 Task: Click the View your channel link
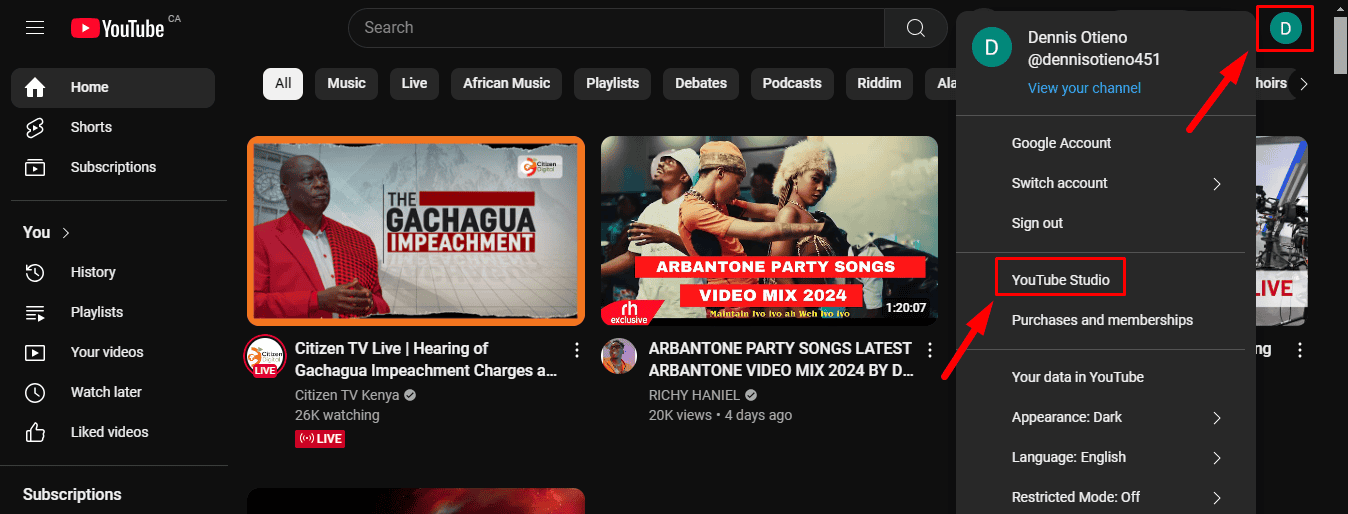pyautogui.click(x=1084, y=88)
